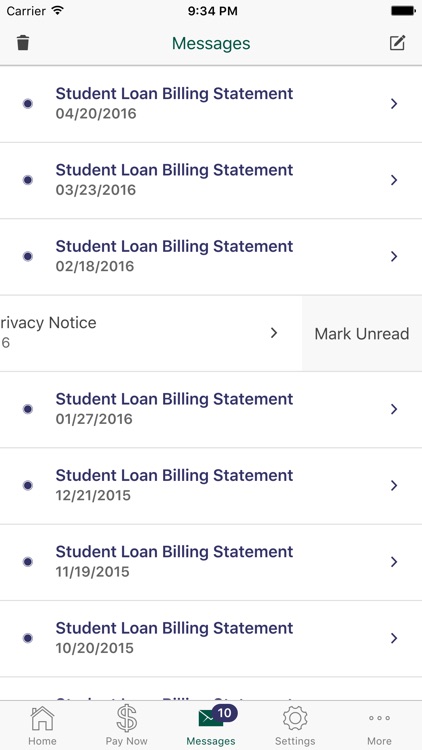Expand the 02/18/2016 statement chevron
Image resolution: width=422 pixels, height=750 pixels.
tap(394, 256)
